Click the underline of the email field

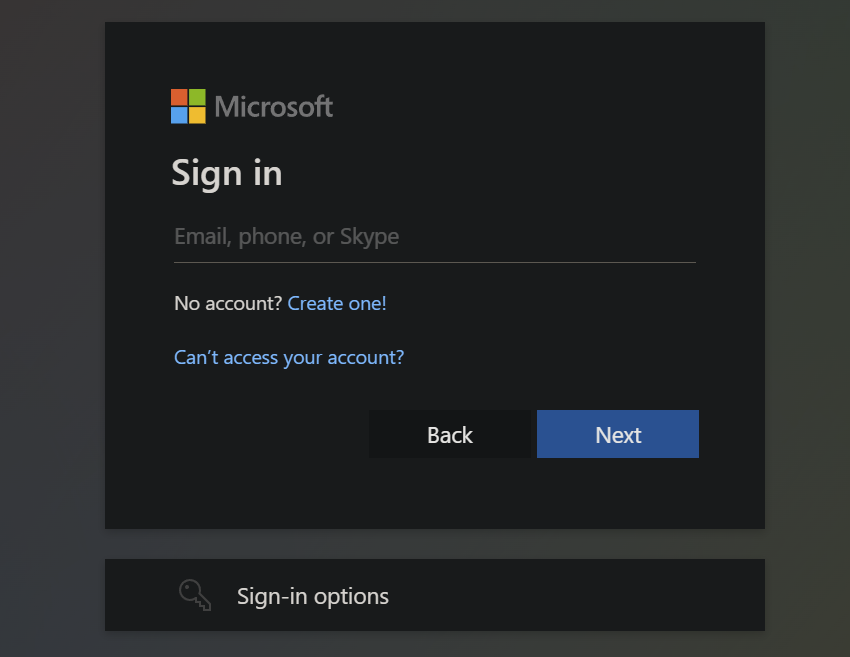(435, 260)
